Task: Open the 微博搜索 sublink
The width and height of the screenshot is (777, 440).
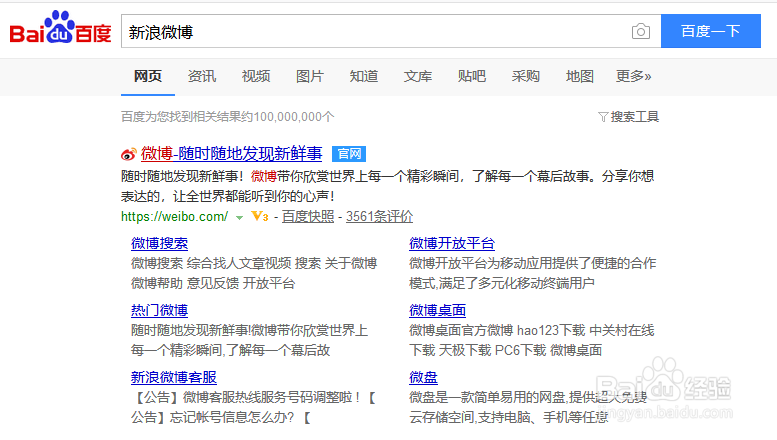Action: (160, 243)
